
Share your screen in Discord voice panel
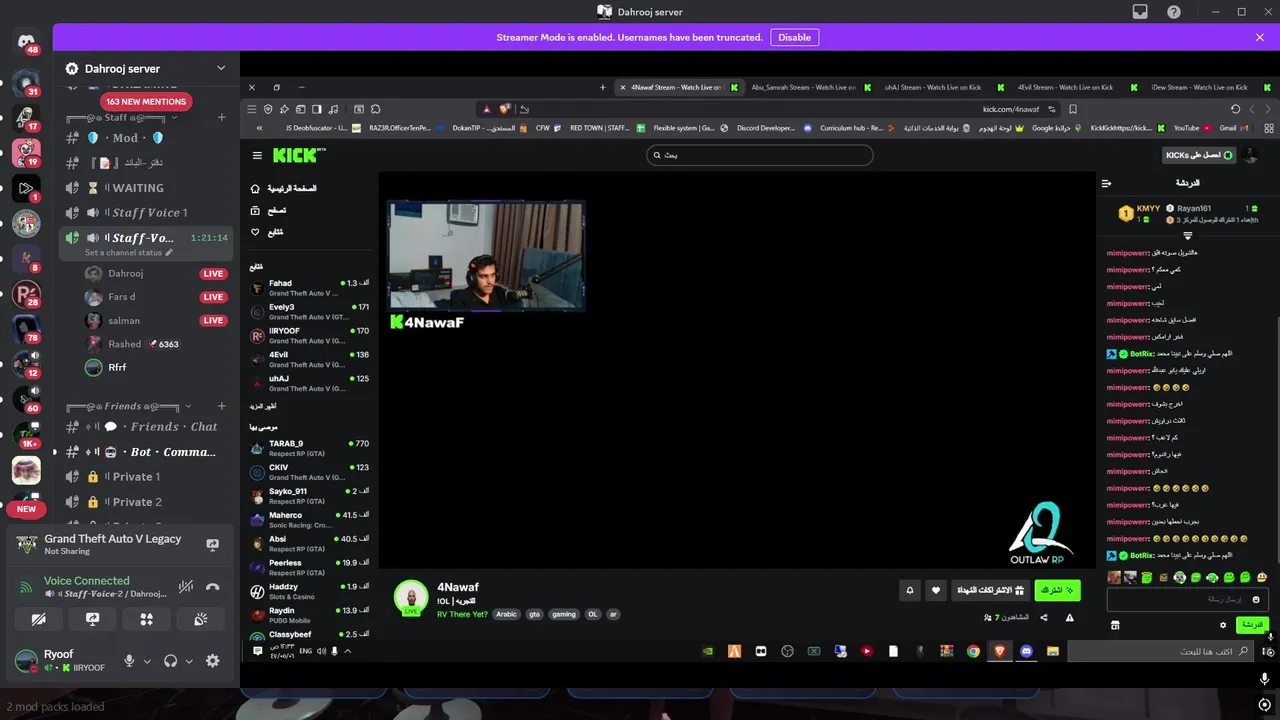93,619
